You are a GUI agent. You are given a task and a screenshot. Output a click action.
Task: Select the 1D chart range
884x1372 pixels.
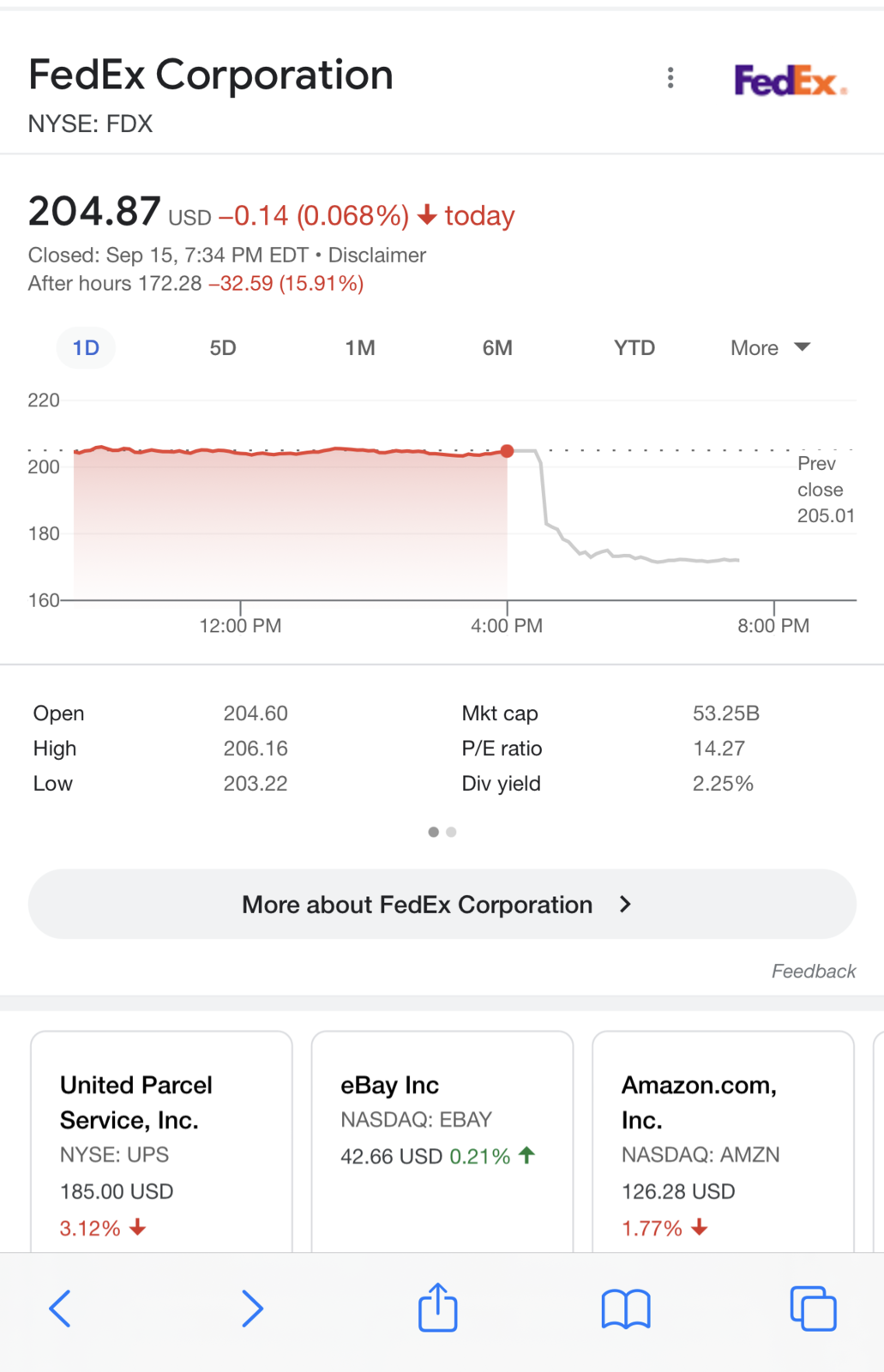(x=86, y=348)
